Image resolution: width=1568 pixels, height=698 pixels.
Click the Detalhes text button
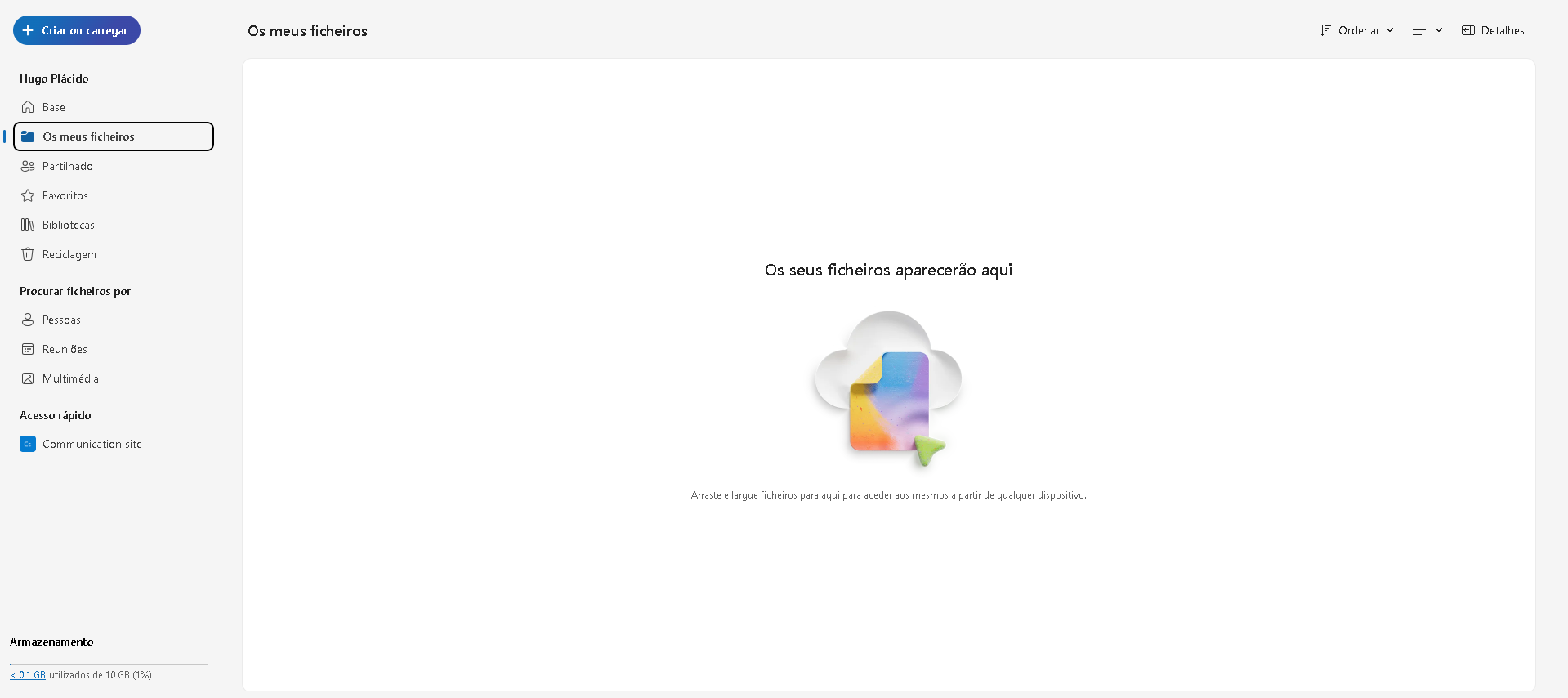point(1503,30)
